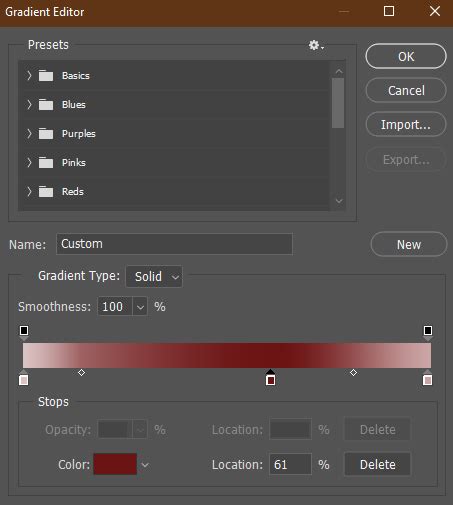
Task: Open the Presets gear settings menu
Action: point(316,45)
